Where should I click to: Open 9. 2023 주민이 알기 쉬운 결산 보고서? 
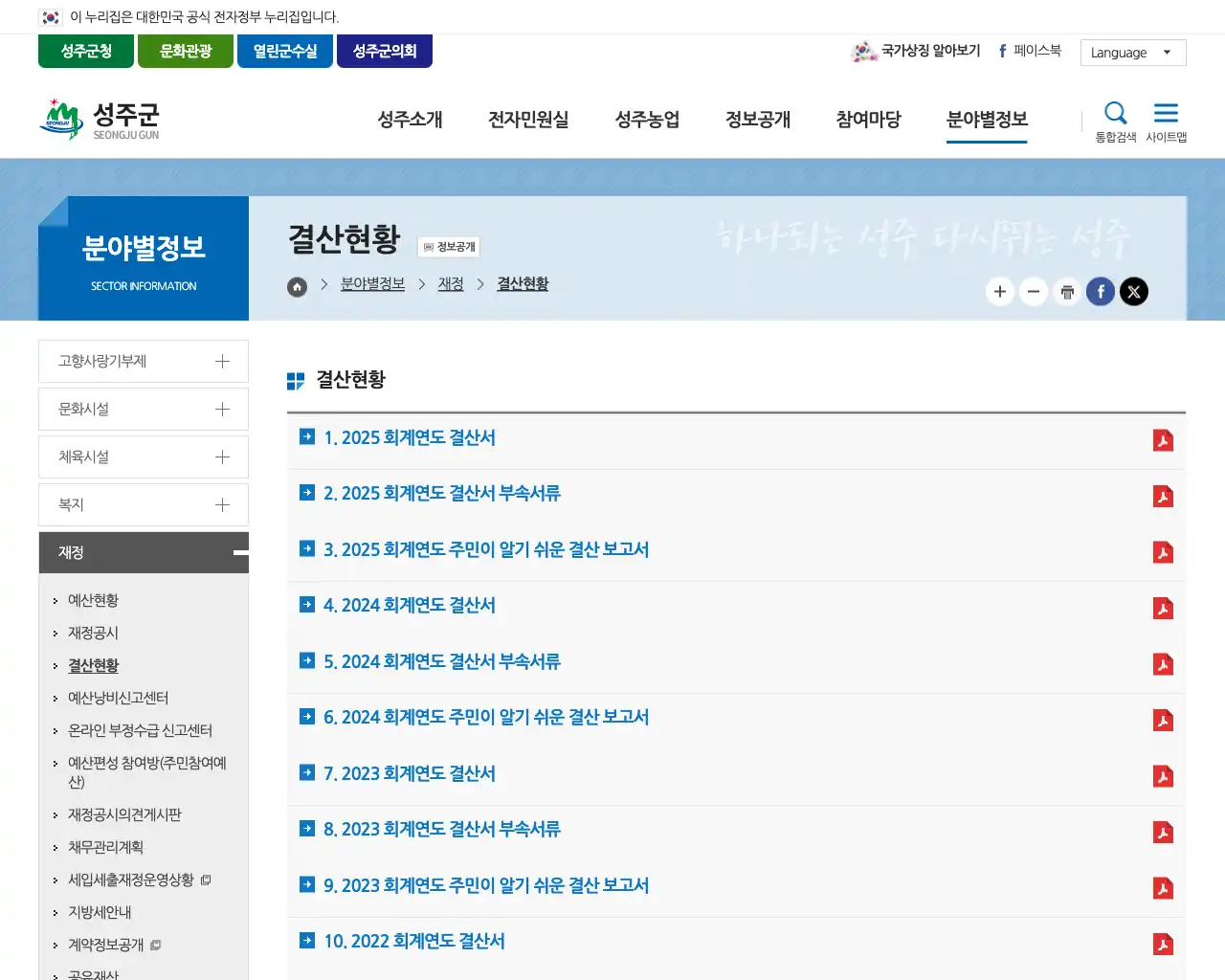click(486, 885)
